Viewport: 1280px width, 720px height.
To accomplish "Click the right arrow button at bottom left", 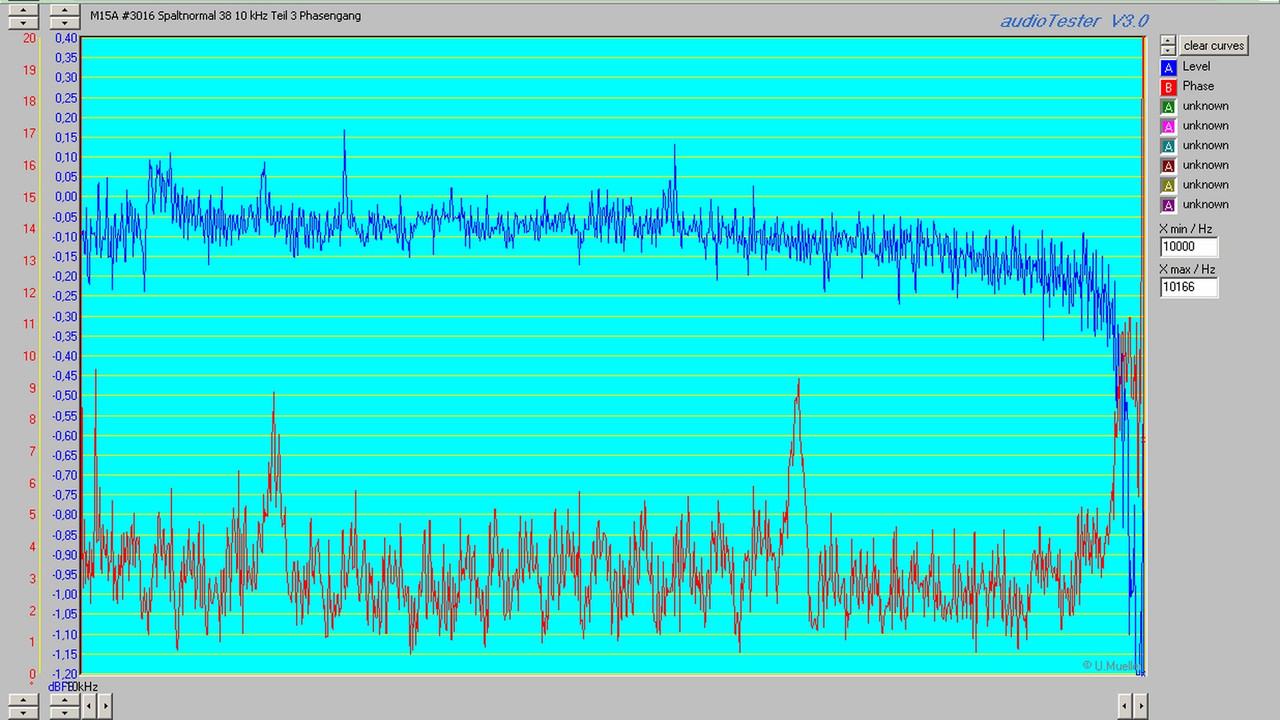I will pyautogui.click(x=104, y=706).
